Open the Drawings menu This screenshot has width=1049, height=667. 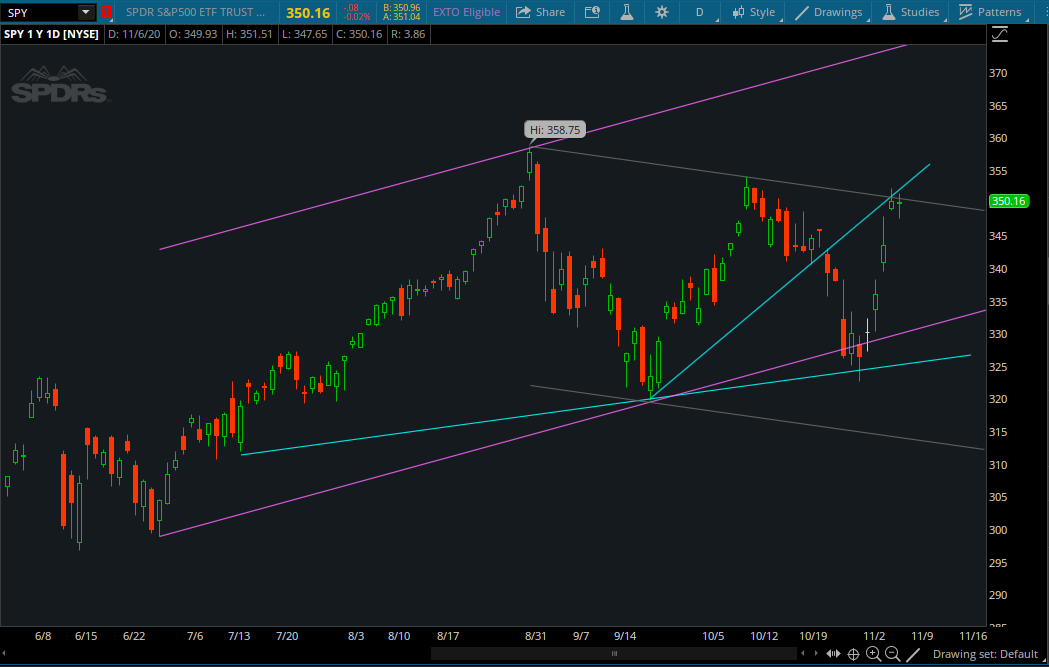[830, 12]
